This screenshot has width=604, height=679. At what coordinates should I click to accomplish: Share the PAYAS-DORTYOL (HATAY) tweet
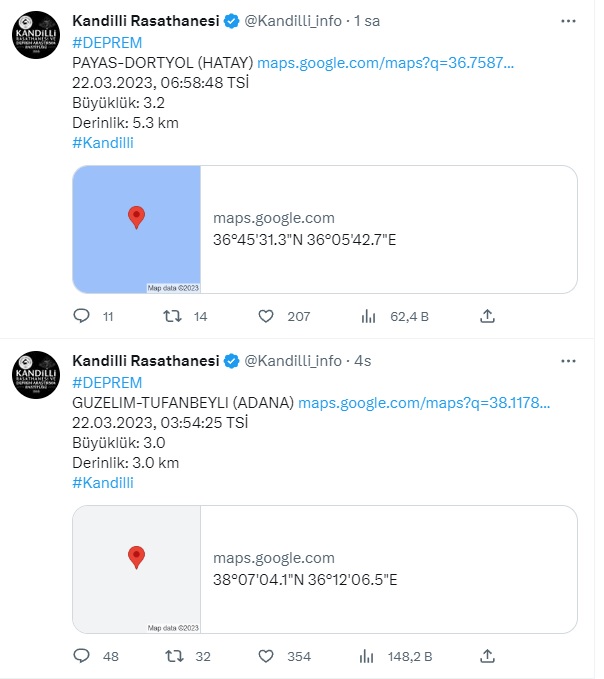coord(487,316)
